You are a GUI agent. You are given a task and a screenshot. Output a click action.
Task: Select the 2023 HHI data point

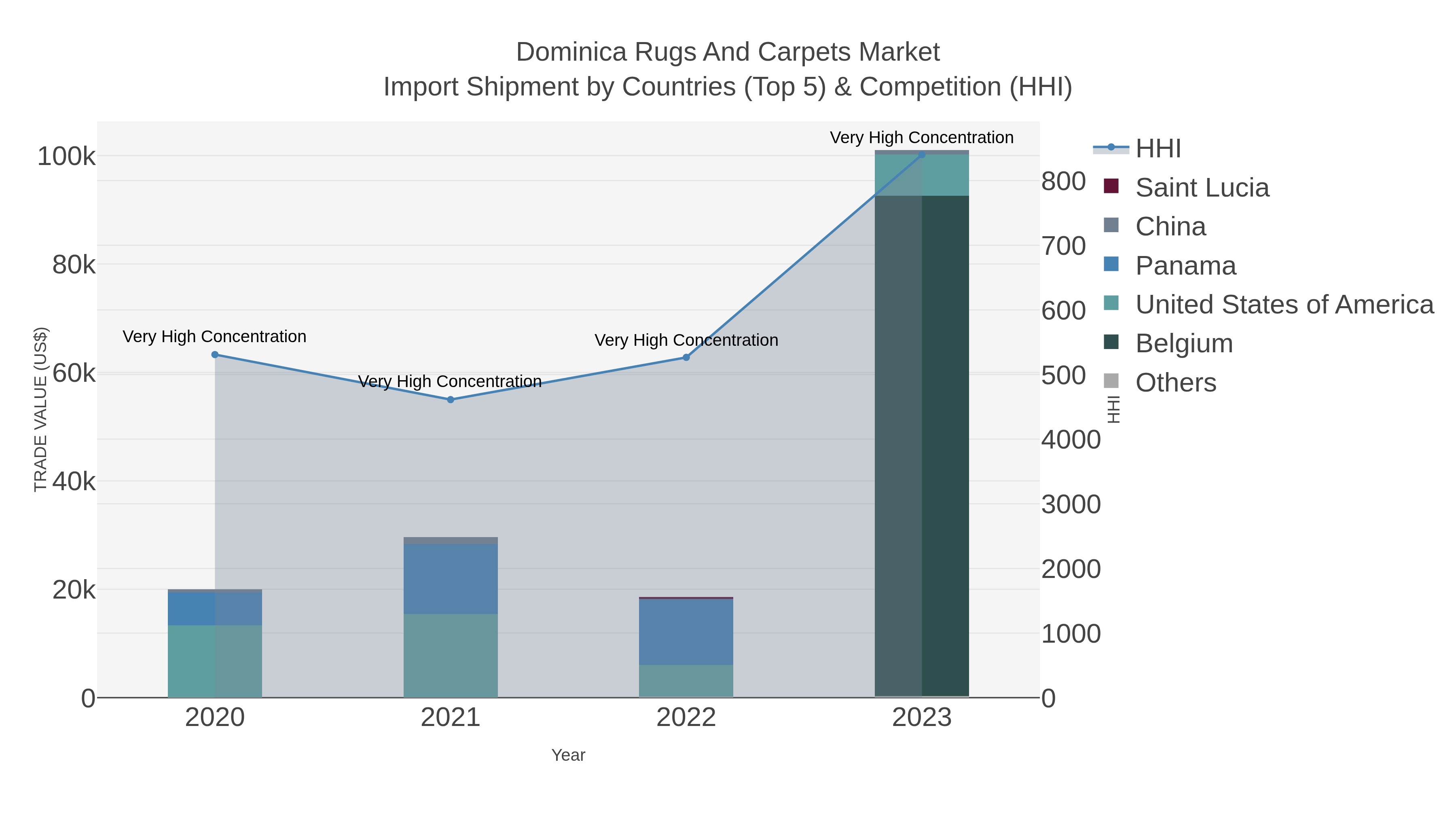pos(922,154)
